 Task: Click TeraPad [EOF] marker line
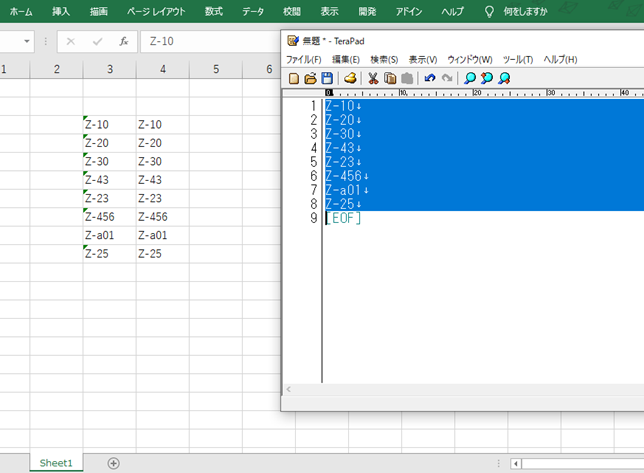click(x=344, y=218)
